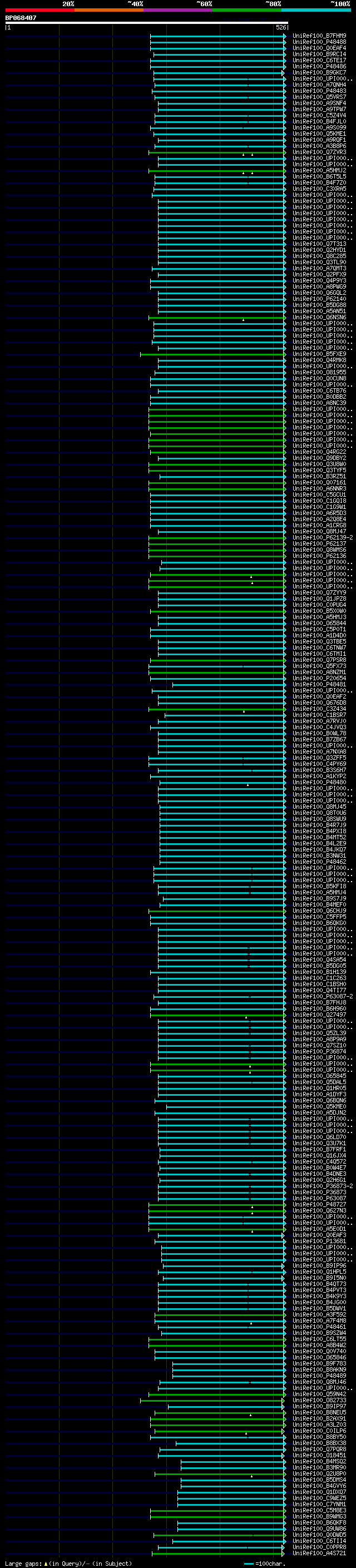Select hit label UniRef100_Q6GQL2
356x1568 pixels.
tap(319, 293)
